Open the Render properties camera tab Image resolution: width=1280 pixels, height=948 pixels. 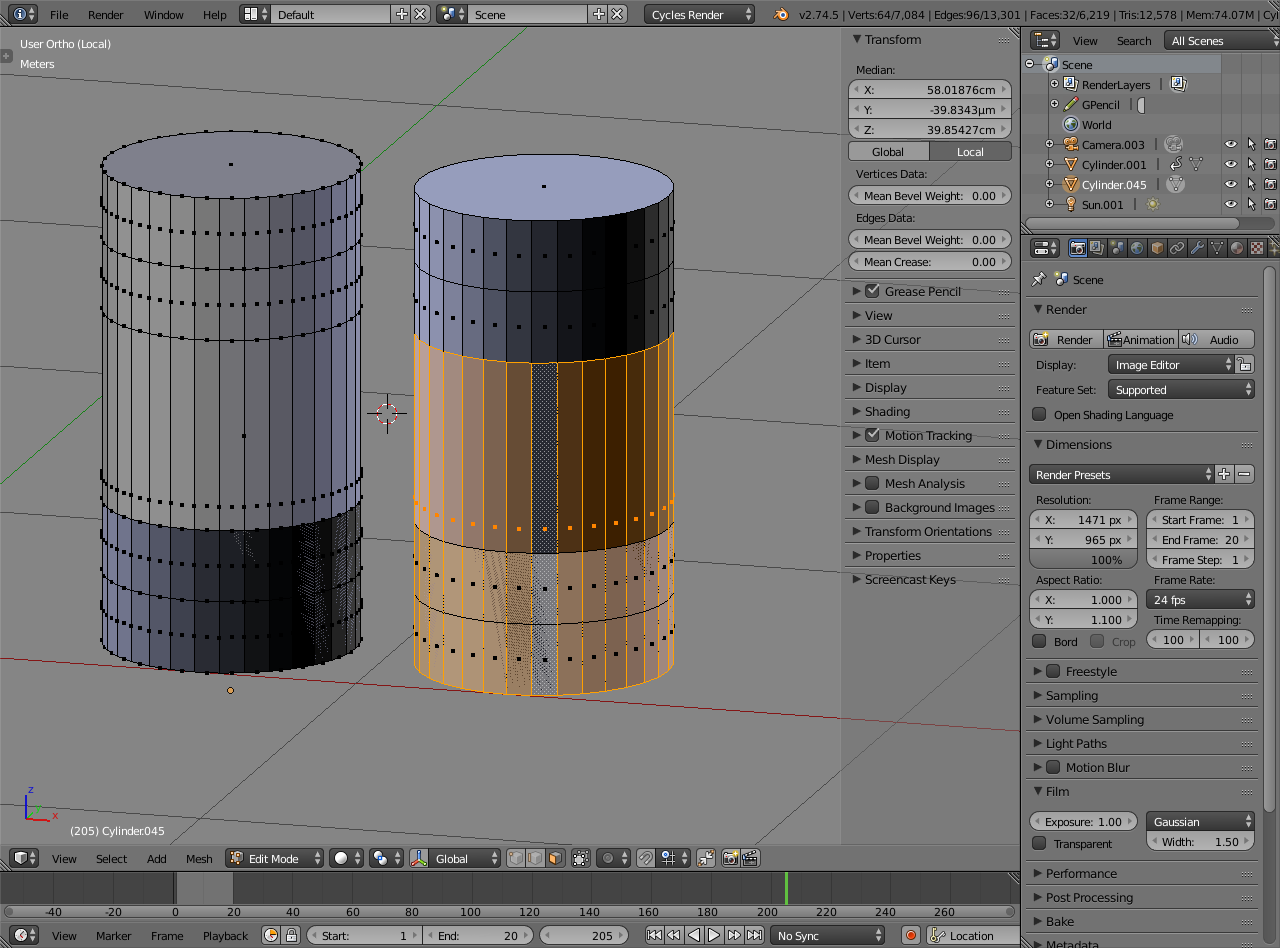[x=1077, y=248]
